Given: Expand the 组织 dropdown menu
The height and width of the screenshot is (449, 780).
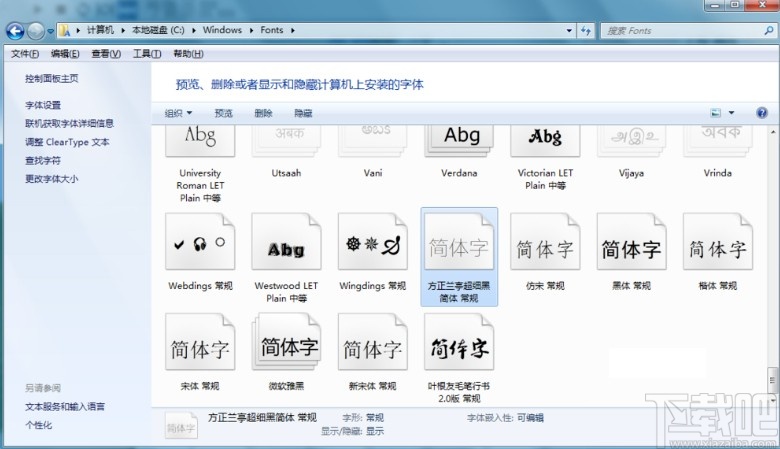Looking at the screenshot, I should (x=179, y=114).
